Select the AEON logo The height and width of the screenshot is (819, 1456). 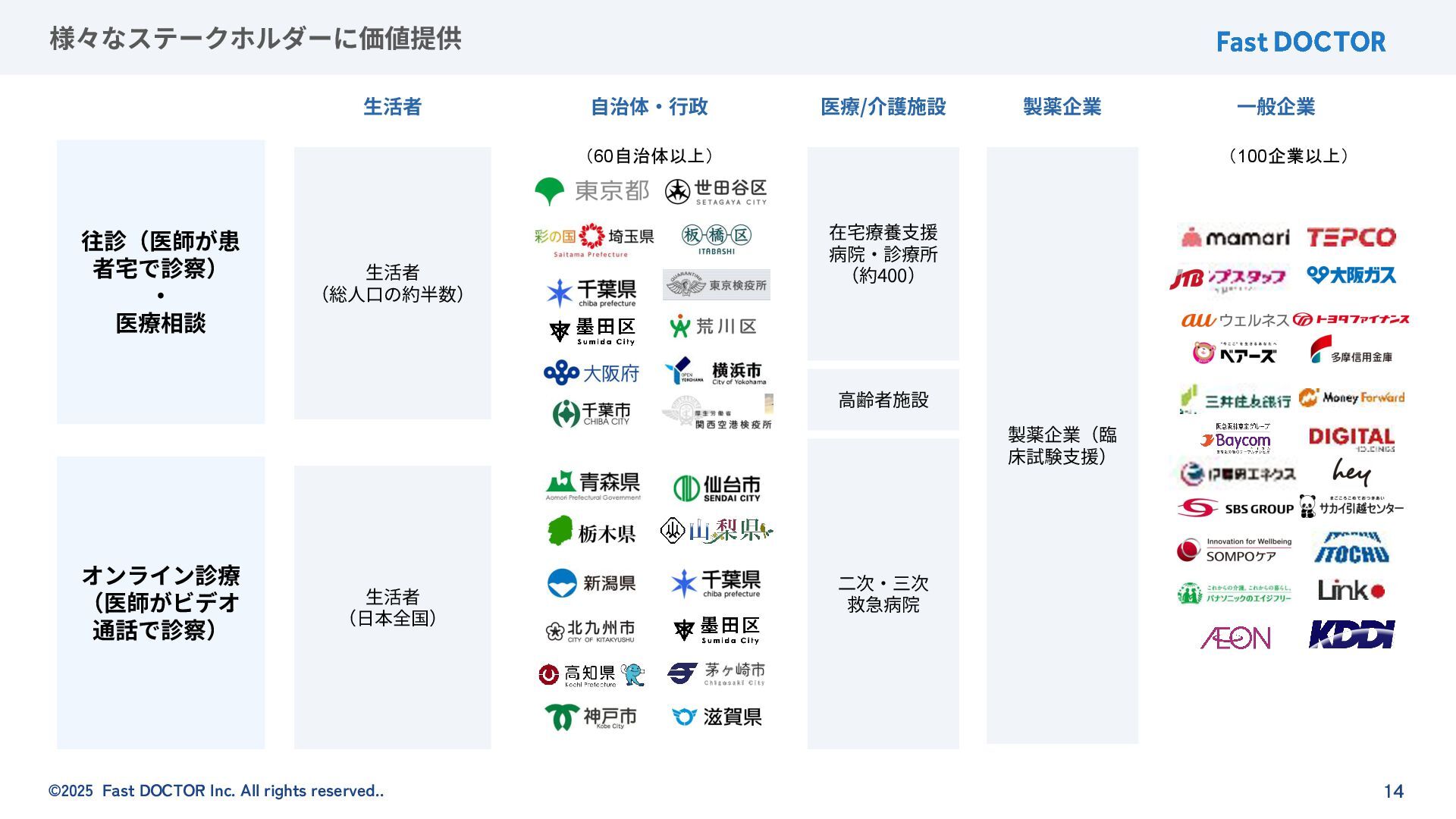tap(1235, 637)
